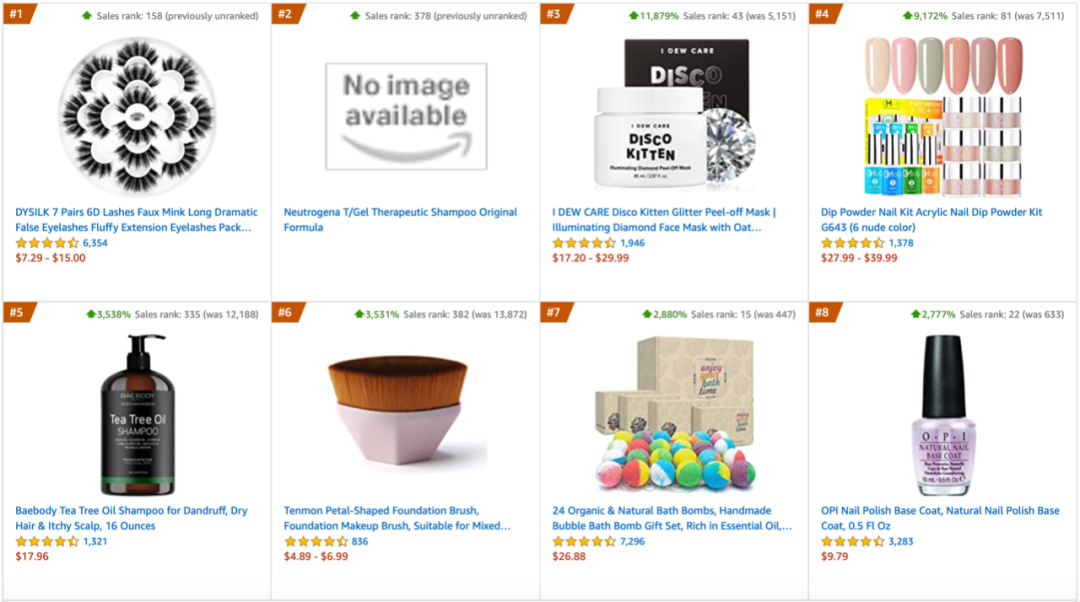
Task: View 1,378 reviews for nail kit
Action: (x=901, y=243)
